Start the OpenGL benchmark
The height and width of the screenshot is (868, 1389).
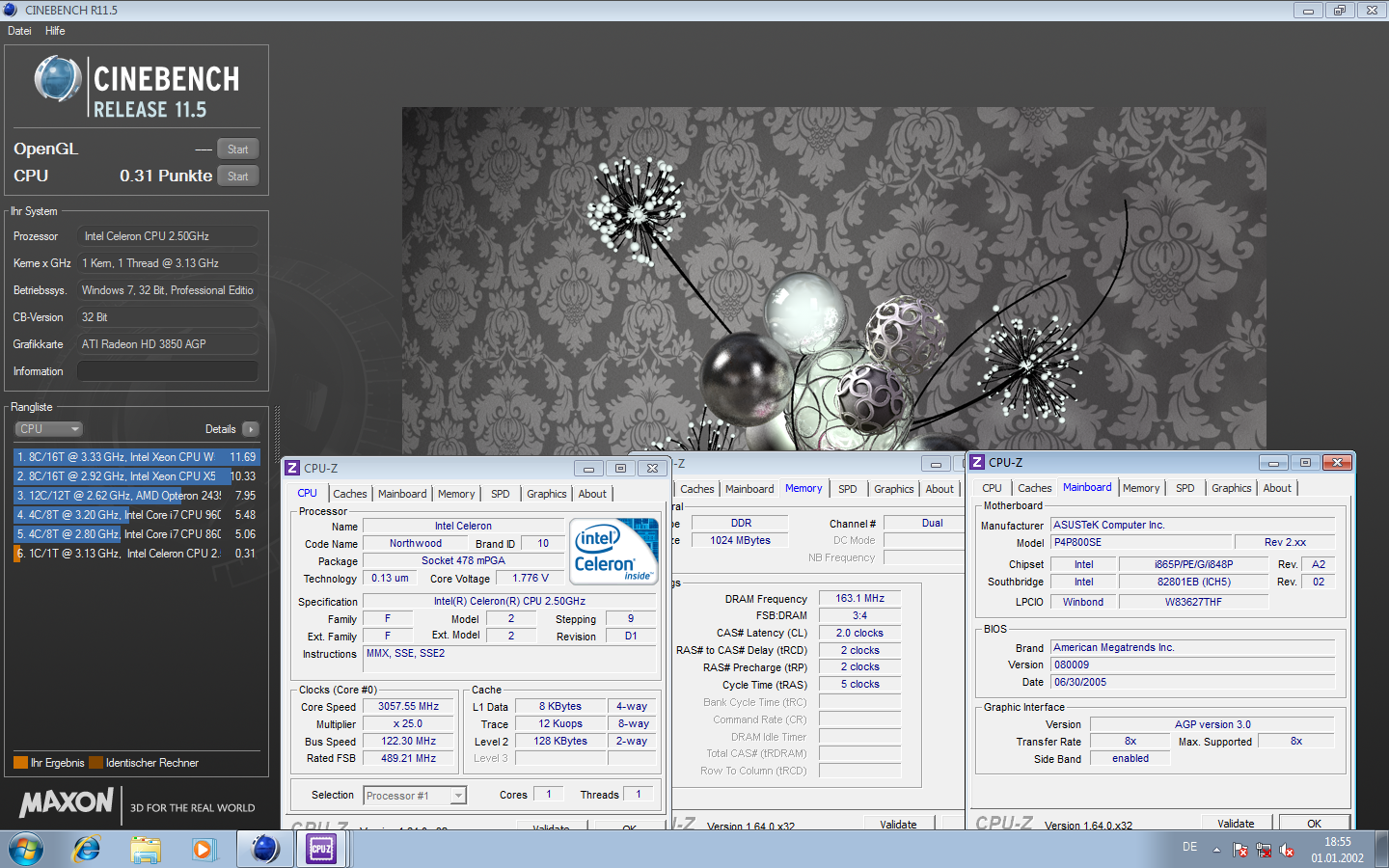point(238,149)
